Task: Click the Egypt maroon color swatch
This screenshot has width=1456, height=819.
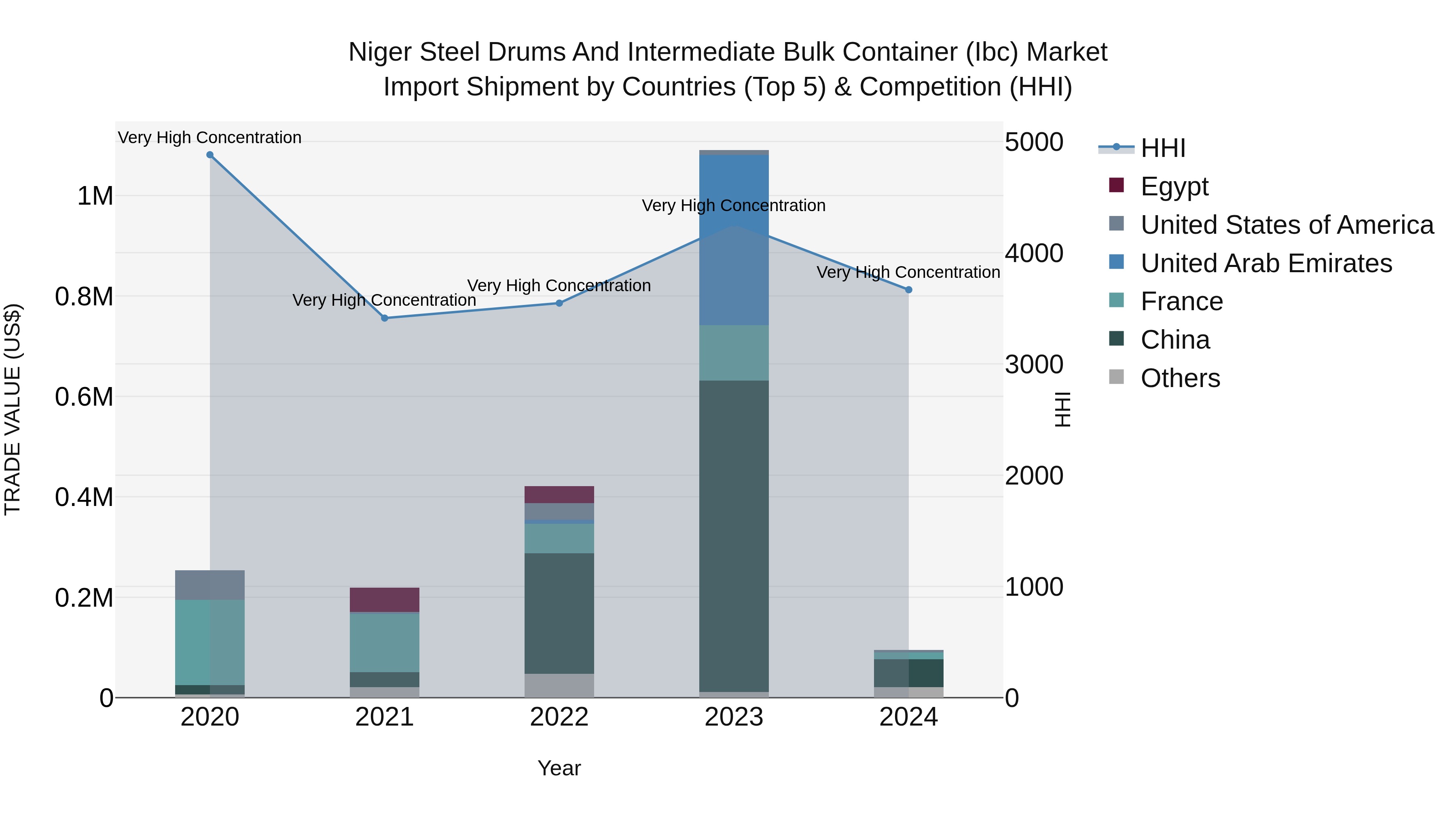Action: coord(1116,185)
